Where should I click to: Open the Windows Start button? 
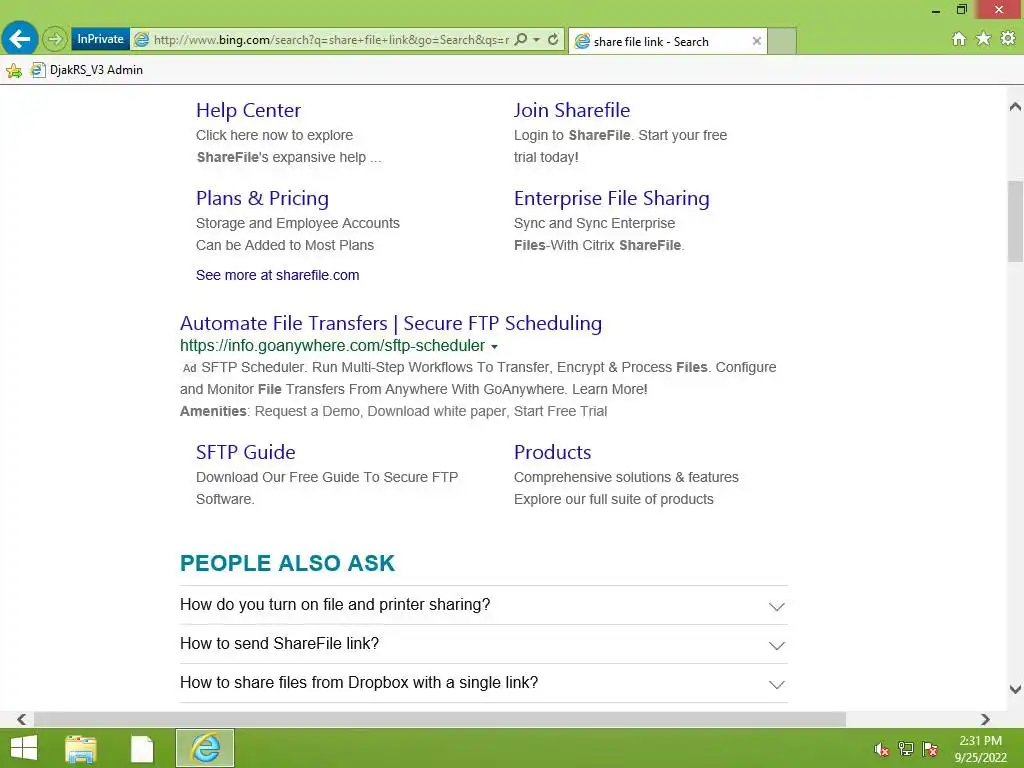pyautogui.click(x=24, y=748)
